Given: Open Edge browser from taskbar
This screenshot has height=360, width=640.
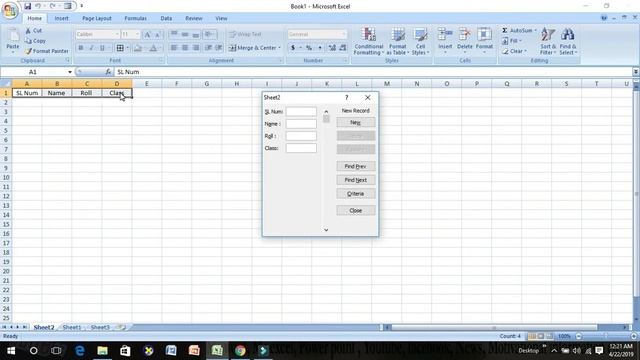Looking at the screenshot, I should click(x=80, y=351).
